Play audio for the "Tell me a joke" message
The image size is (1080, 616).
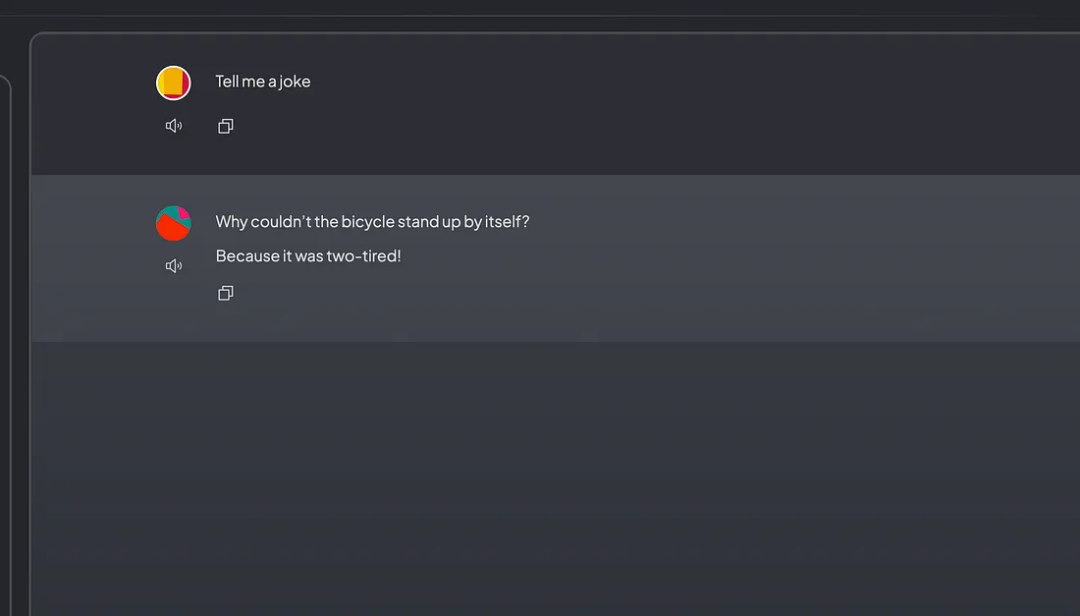click(x=174, y=126)
